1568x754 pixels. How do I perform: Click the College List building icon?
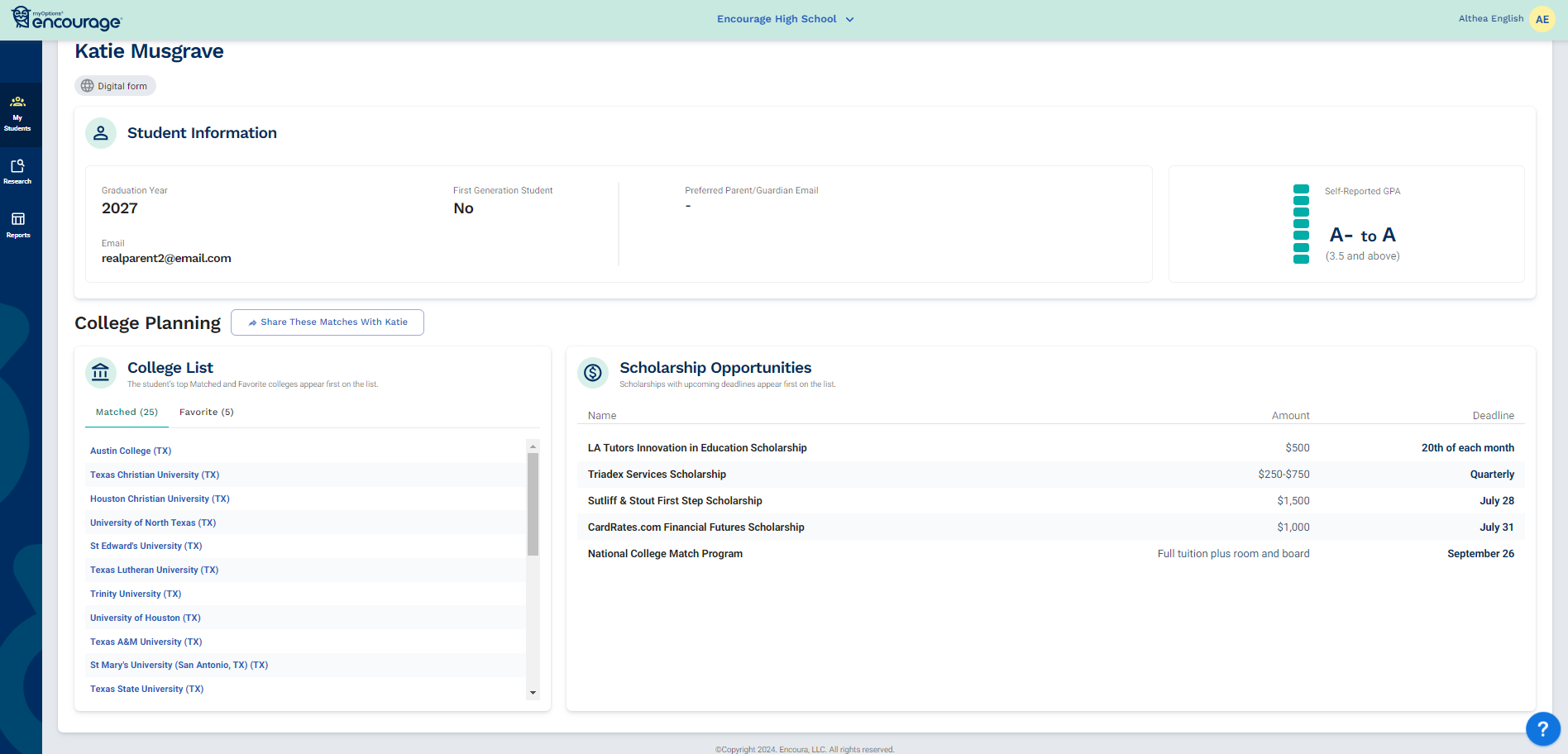[x=101, y=373]
